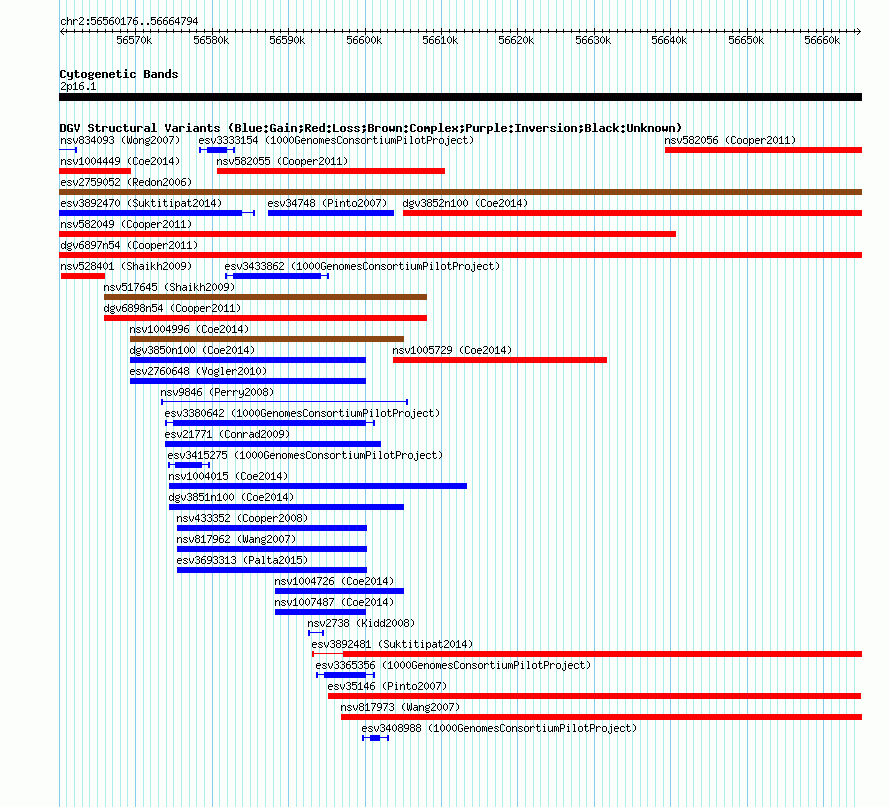Viewport: 890px width, 807px height.
Task: Select the nsv9846 thin blue line feature
Action: [284, 402]
